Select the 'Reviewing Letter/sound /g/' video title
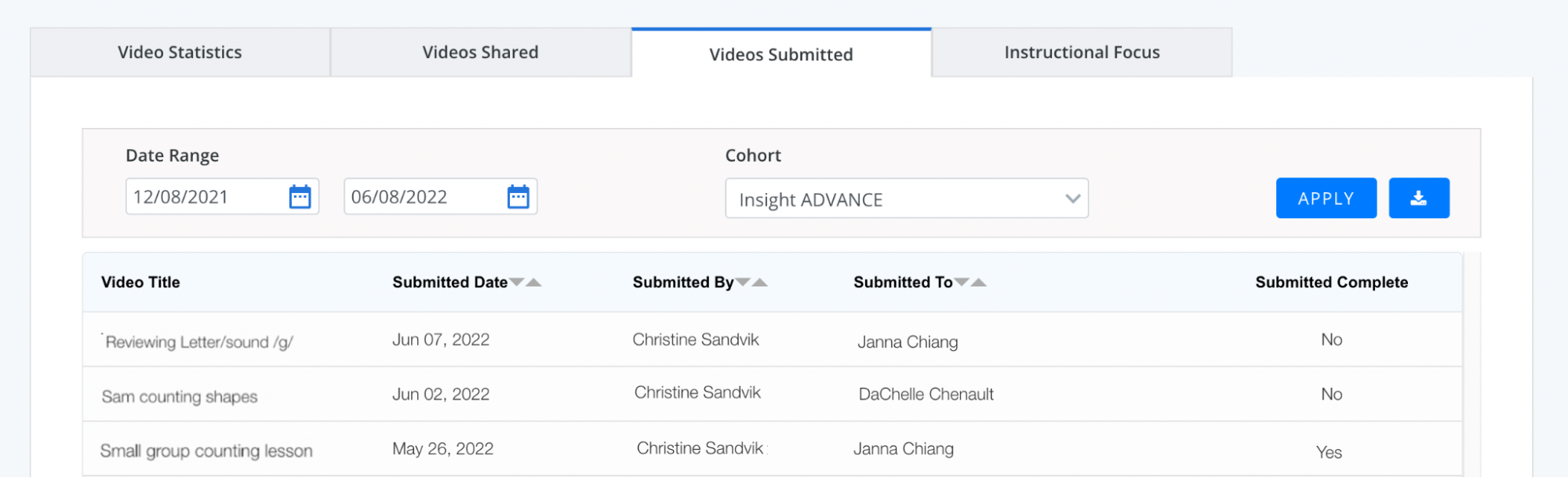The height and width of the screenshot is (478, 1568). tap(198, 342)
